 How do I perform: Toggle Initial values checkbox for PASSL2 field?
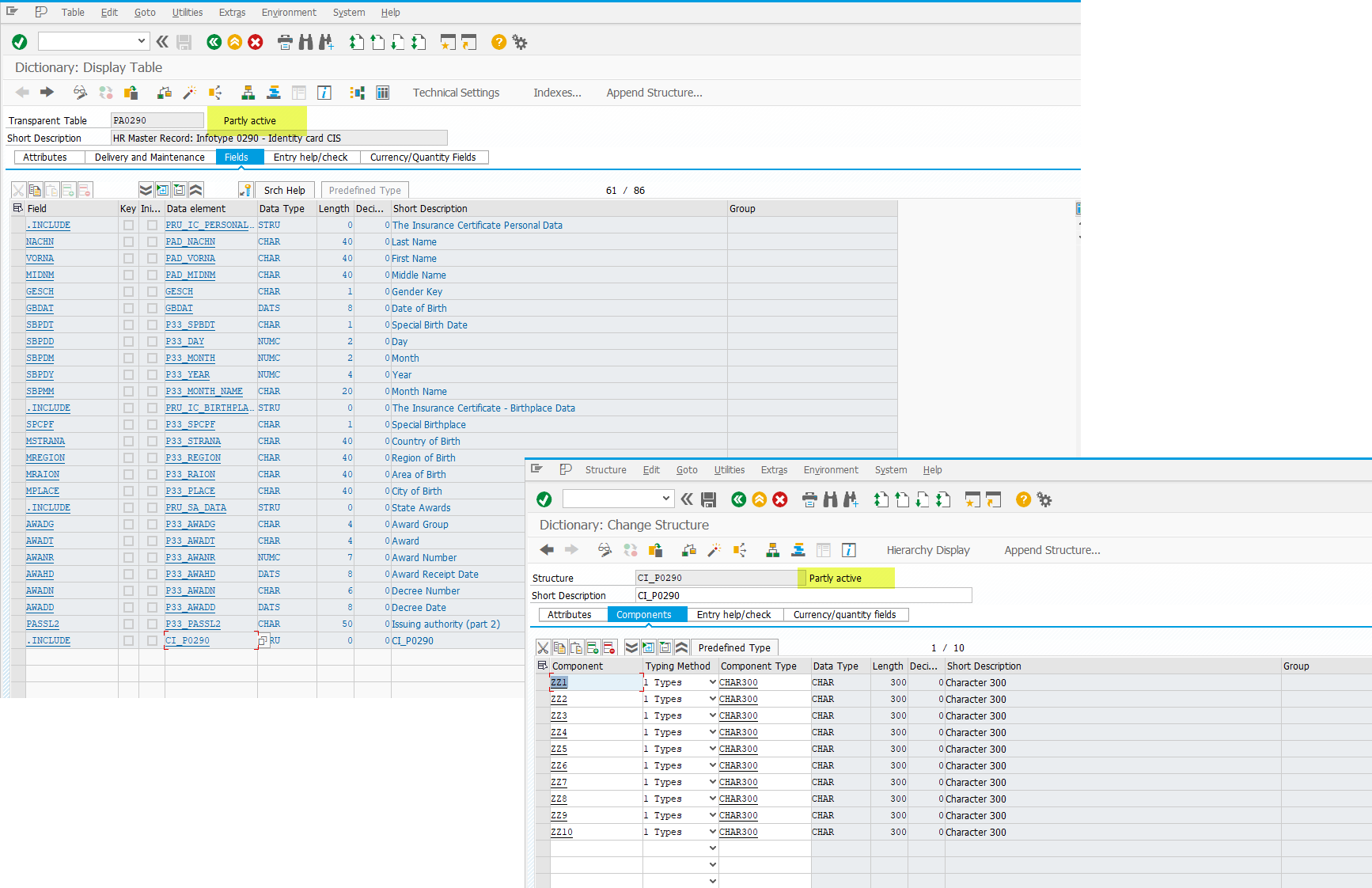152,624
